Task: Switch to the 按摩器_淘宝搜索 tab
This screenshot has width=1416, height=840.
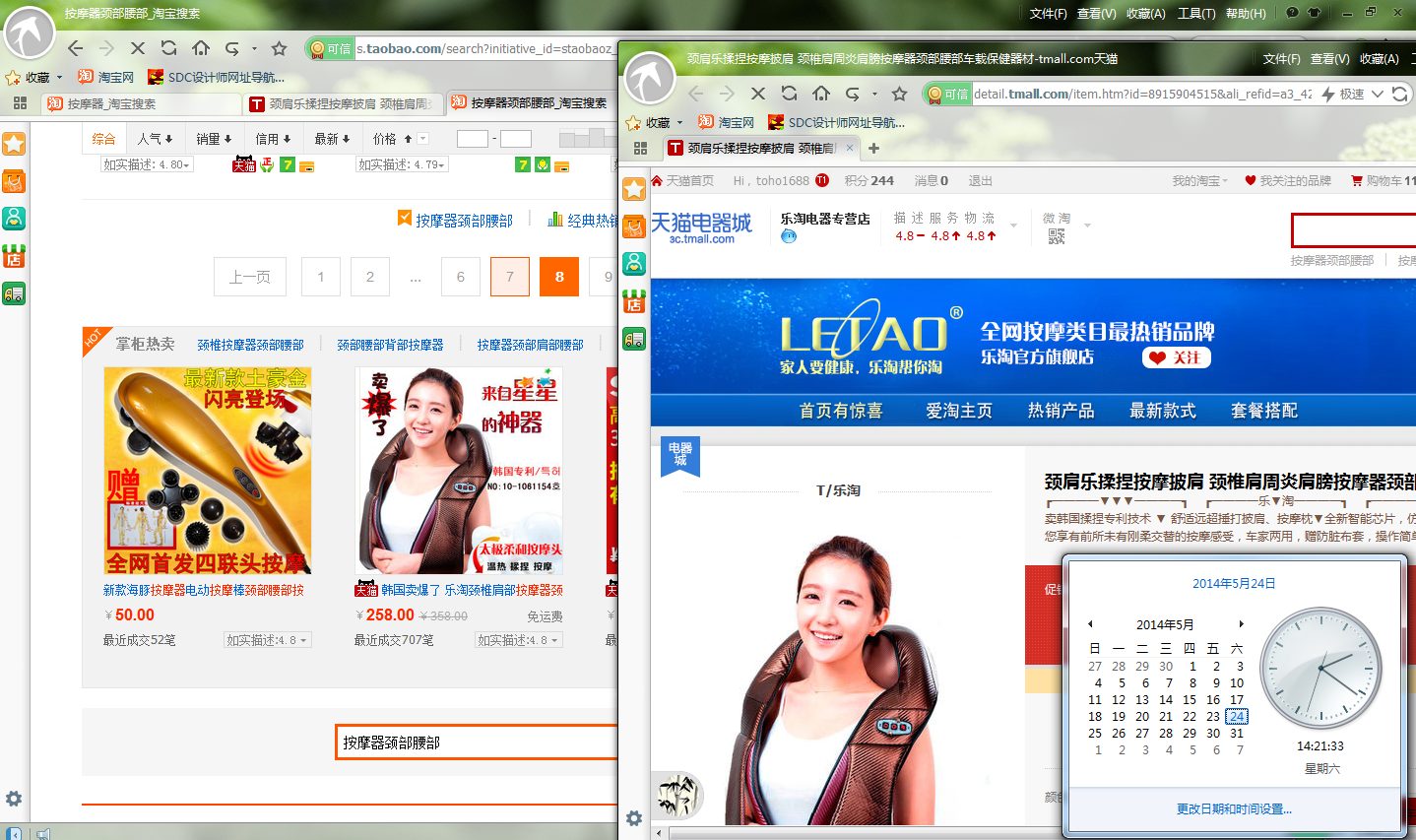Action: coord(143,103)
